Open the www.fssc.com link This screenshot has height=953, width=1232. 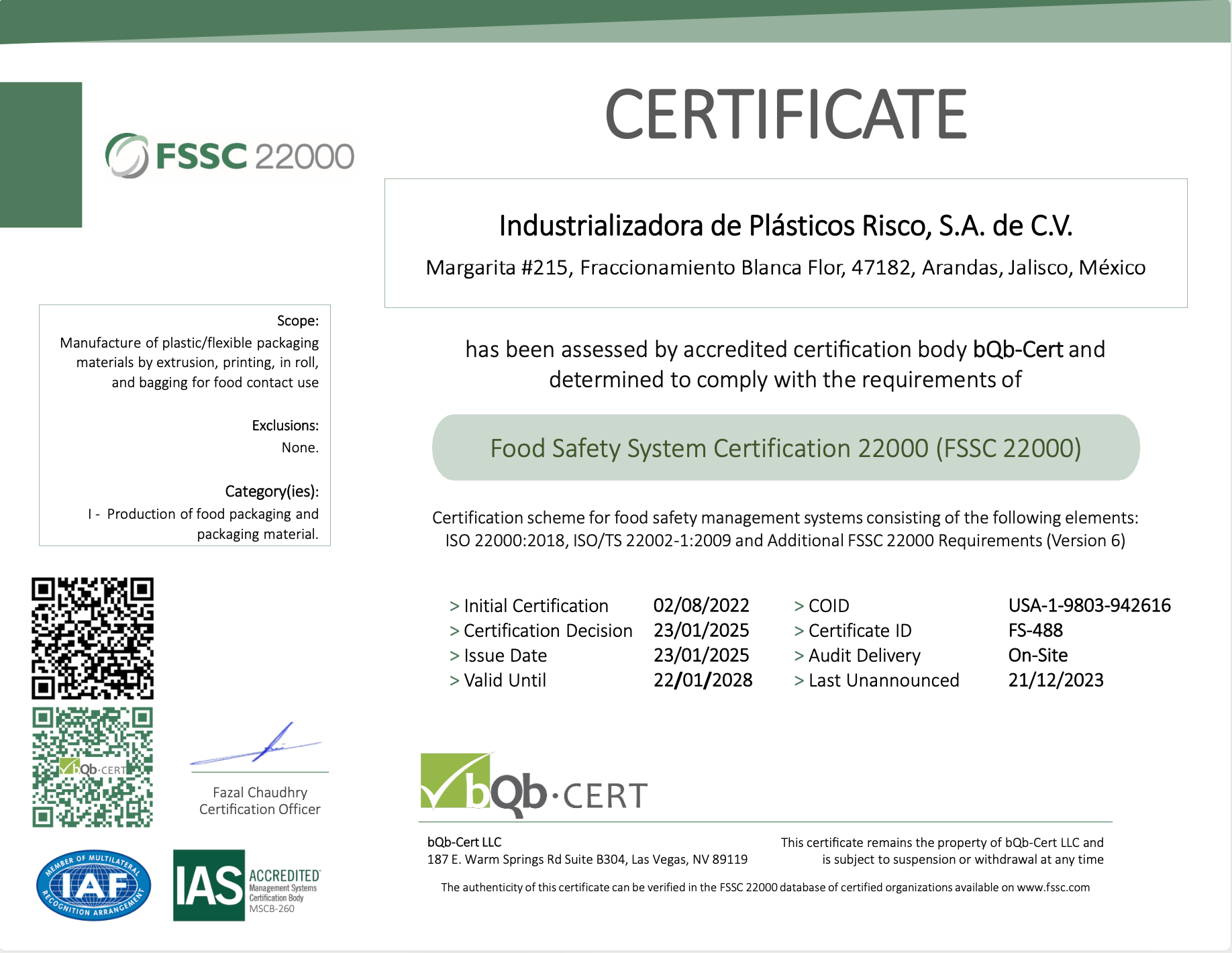[x=1054, y=887]
